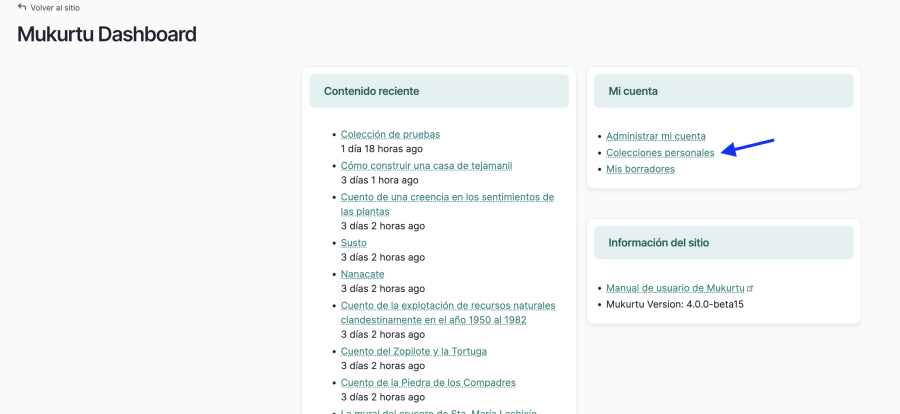This screenshot has width=900, height=414.
Task: Click the external link icon after Manual de usuario
Action: click(x=750, y=288)
